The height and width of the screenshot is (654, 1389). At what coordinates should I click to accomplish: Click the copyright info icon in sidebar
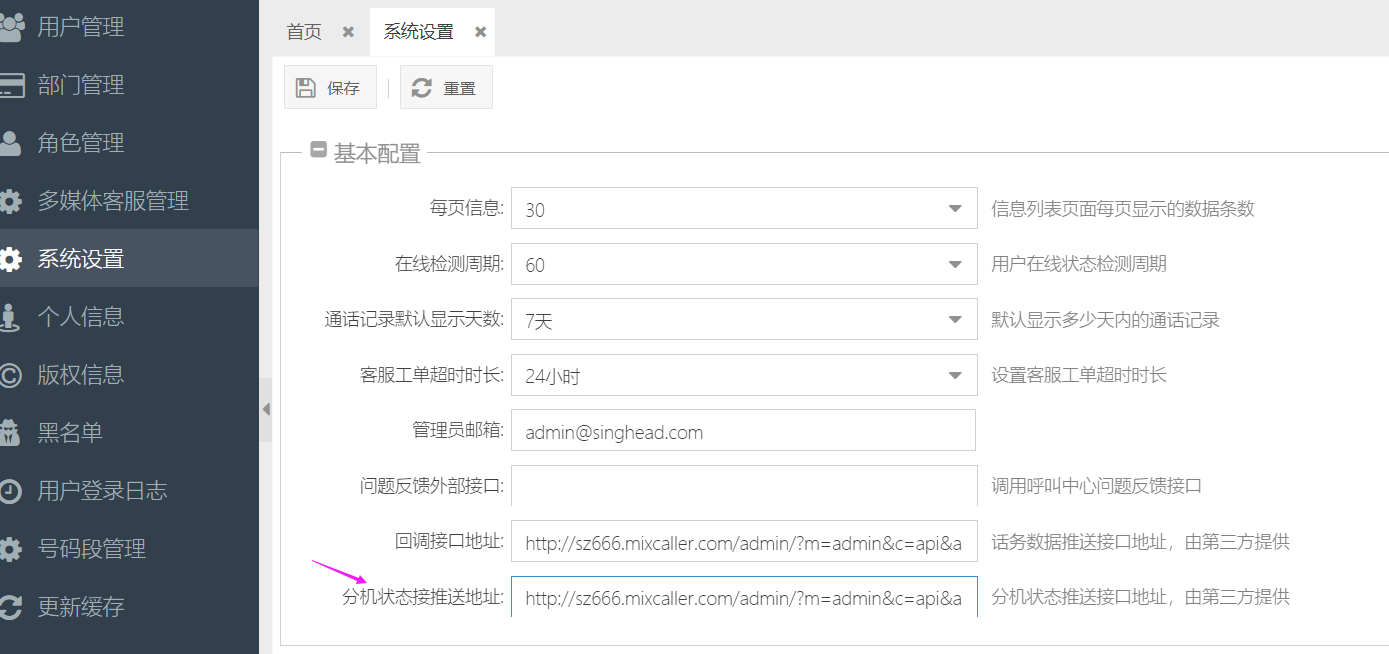click(11, 375)
